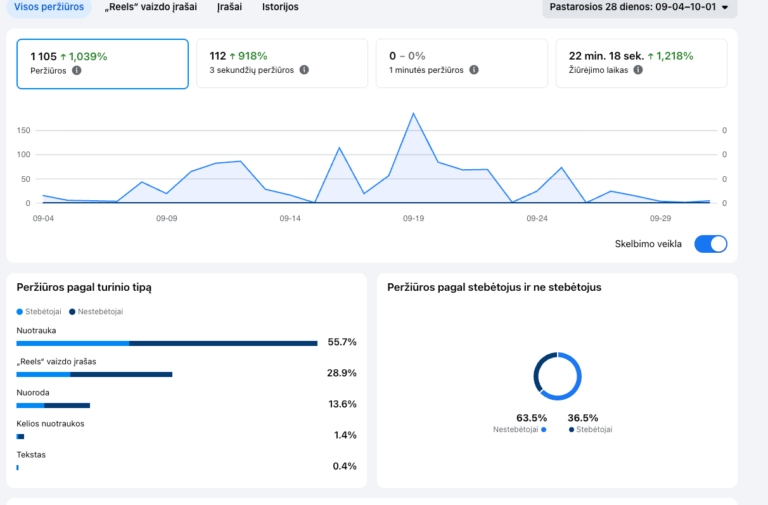Viewport: 768px width, 505px height.
Task: Click the 09-19 peak on the graph
Action: (413, 114)
